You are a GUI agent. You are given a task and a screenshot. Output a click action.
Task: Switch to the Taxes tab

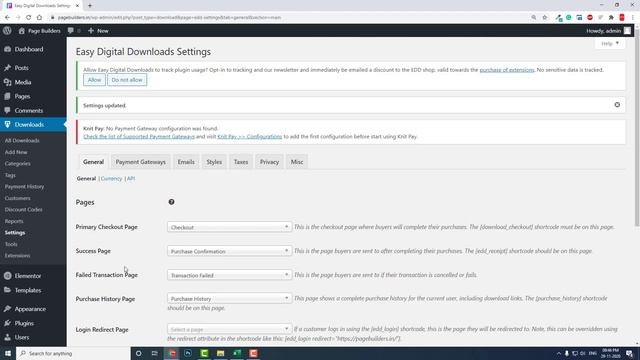241,162
